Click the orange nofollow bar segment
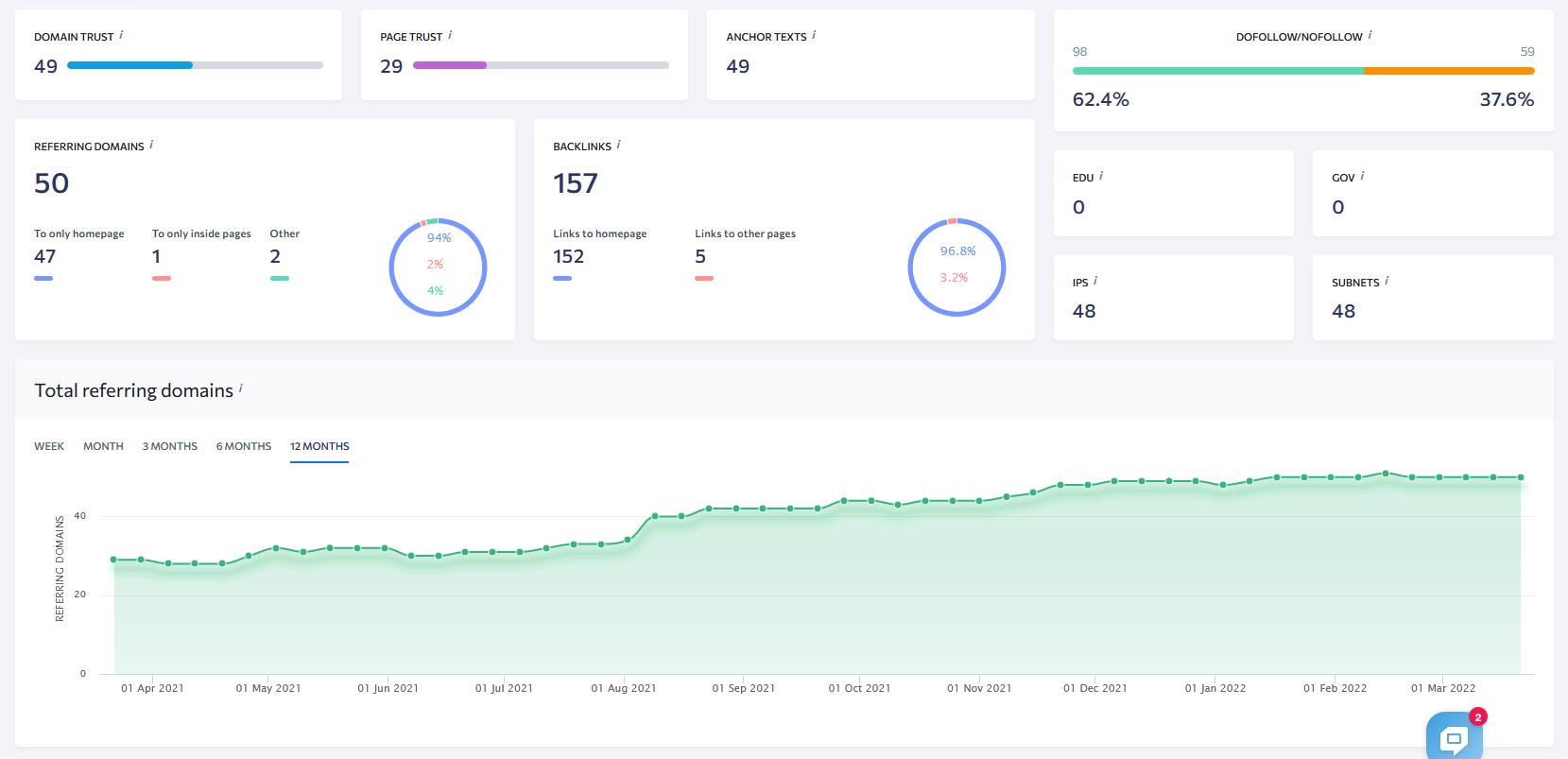Viewport: 1568px width, 759px height. 1448,71
